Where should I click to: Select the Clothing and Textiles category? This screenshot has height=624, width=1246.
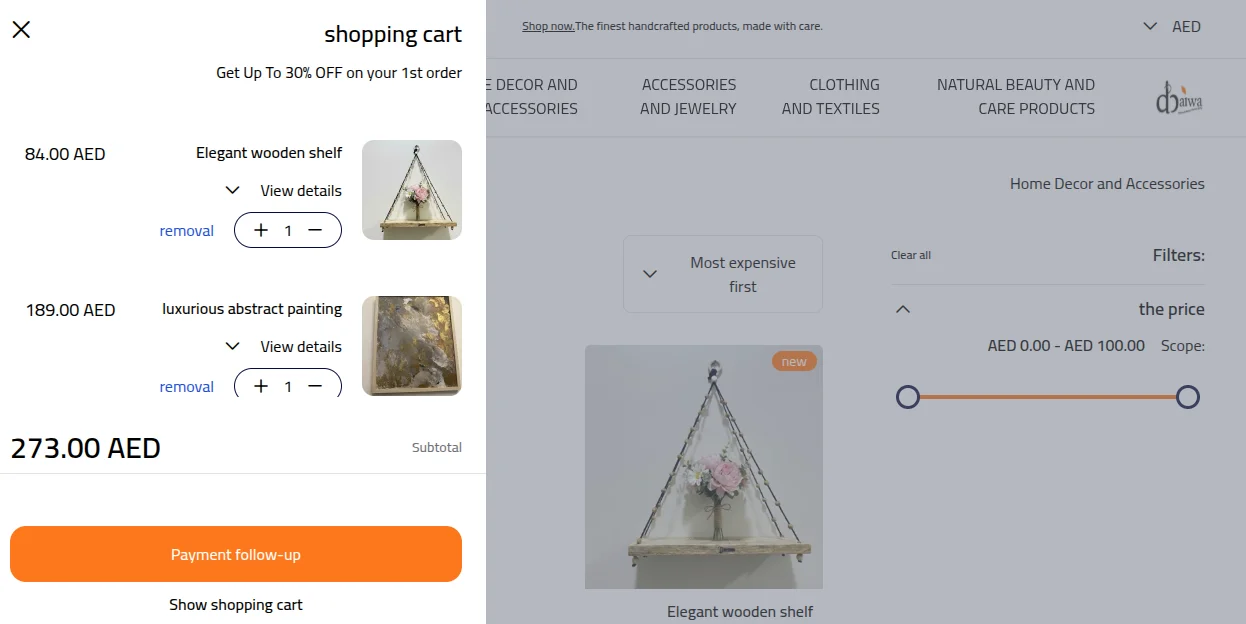coord(843,97)
